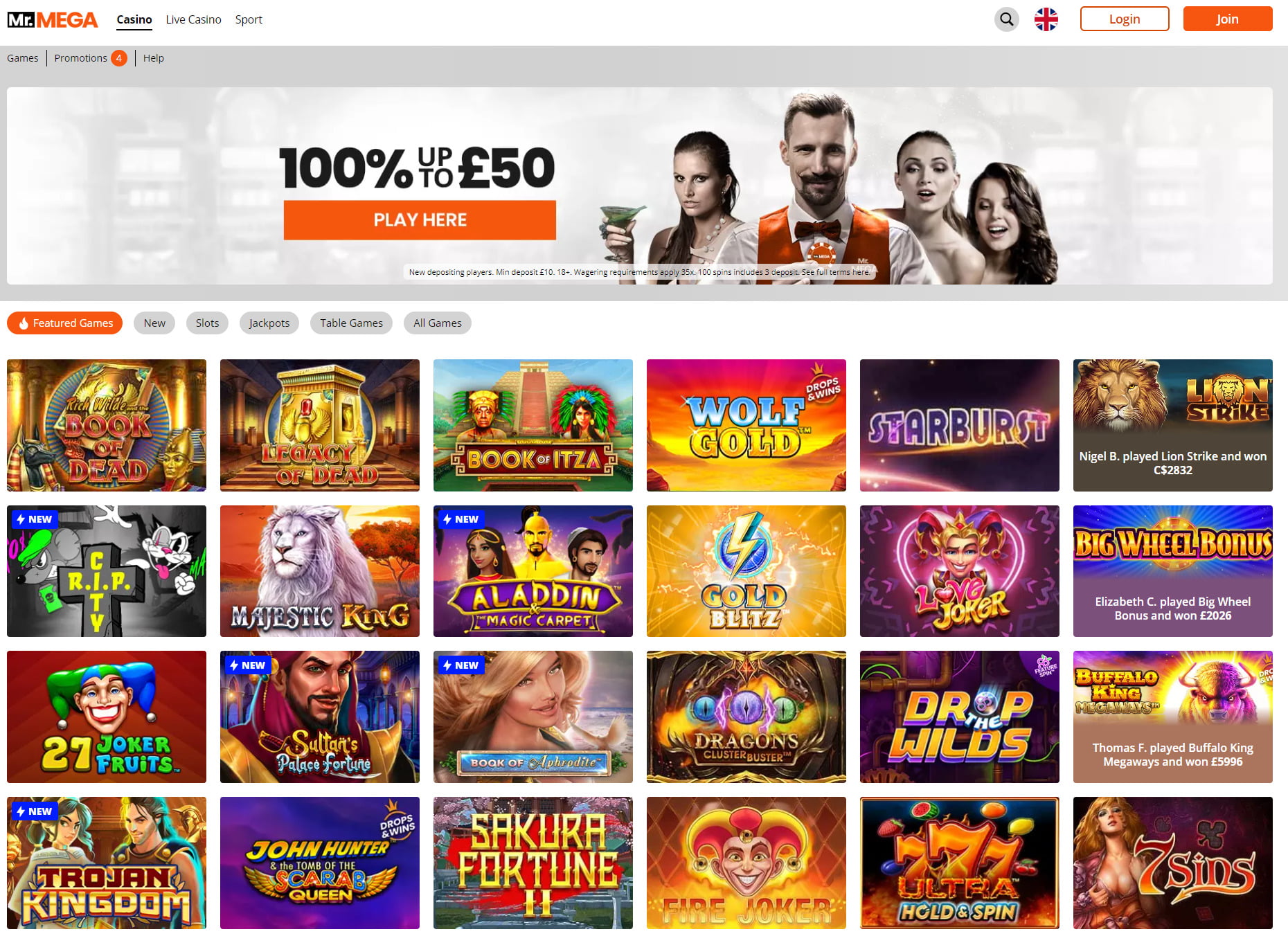Switch to the Live Casino tab
This screenshot has width=1288, height=936.
pos(193,19)
